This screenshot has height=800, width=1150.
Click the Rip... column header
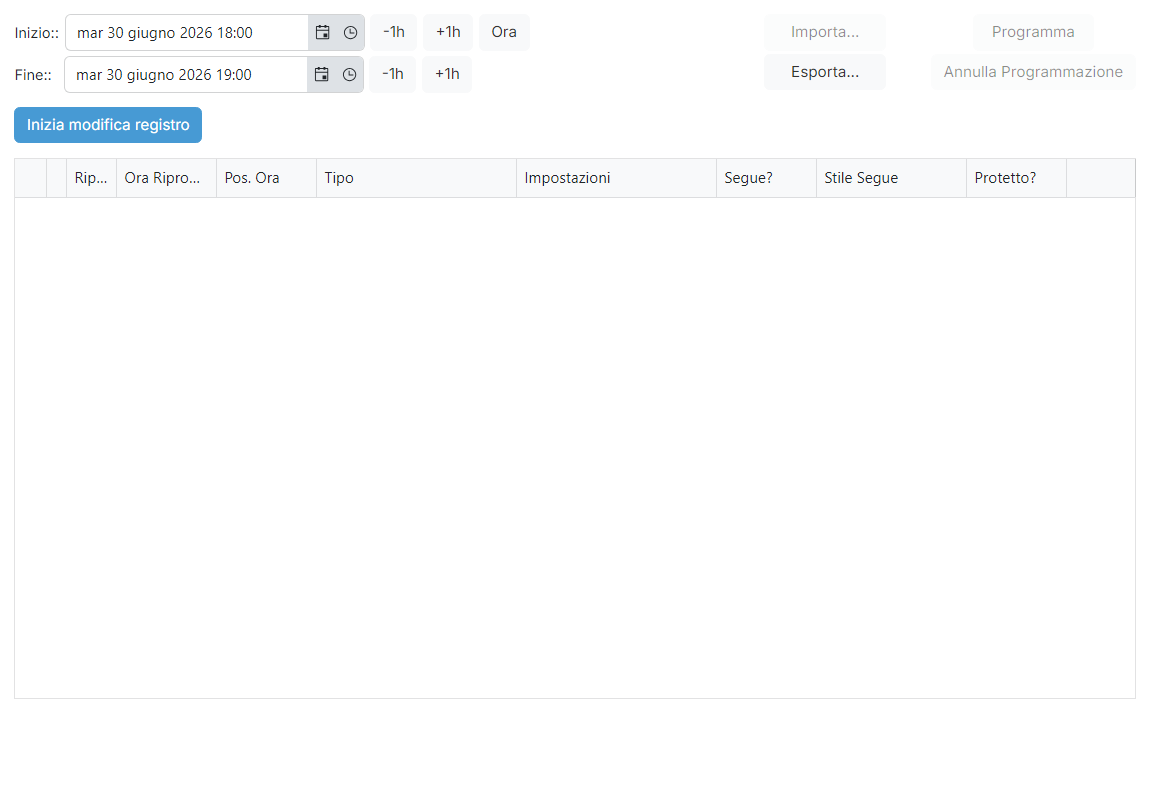[91, 178]
